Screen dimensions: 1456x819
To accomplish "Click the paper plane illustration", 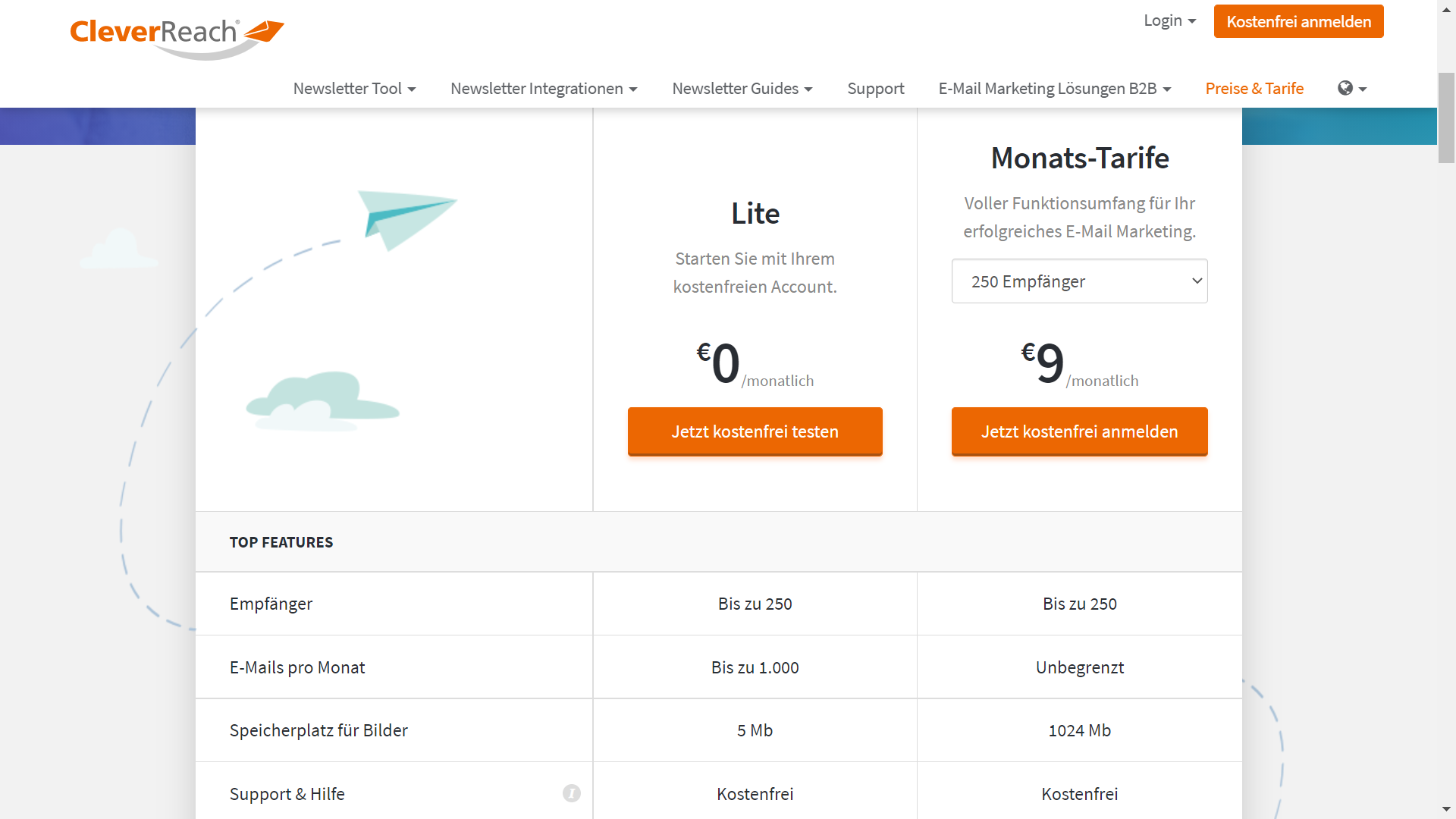I will point(407,219).
